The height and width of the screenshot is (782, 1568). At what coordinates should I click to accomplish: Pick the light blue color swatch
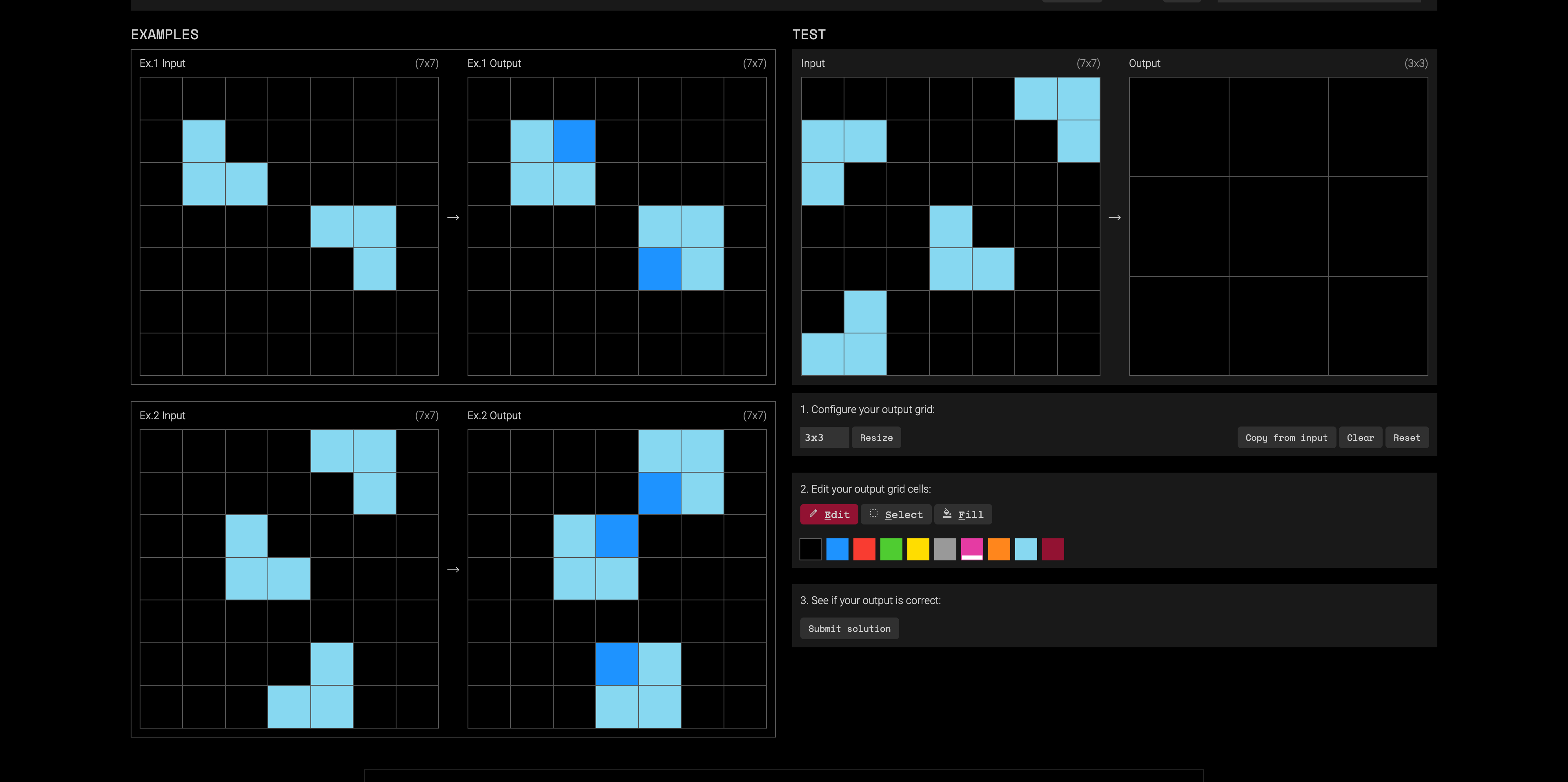click(x=1026, y=549)
